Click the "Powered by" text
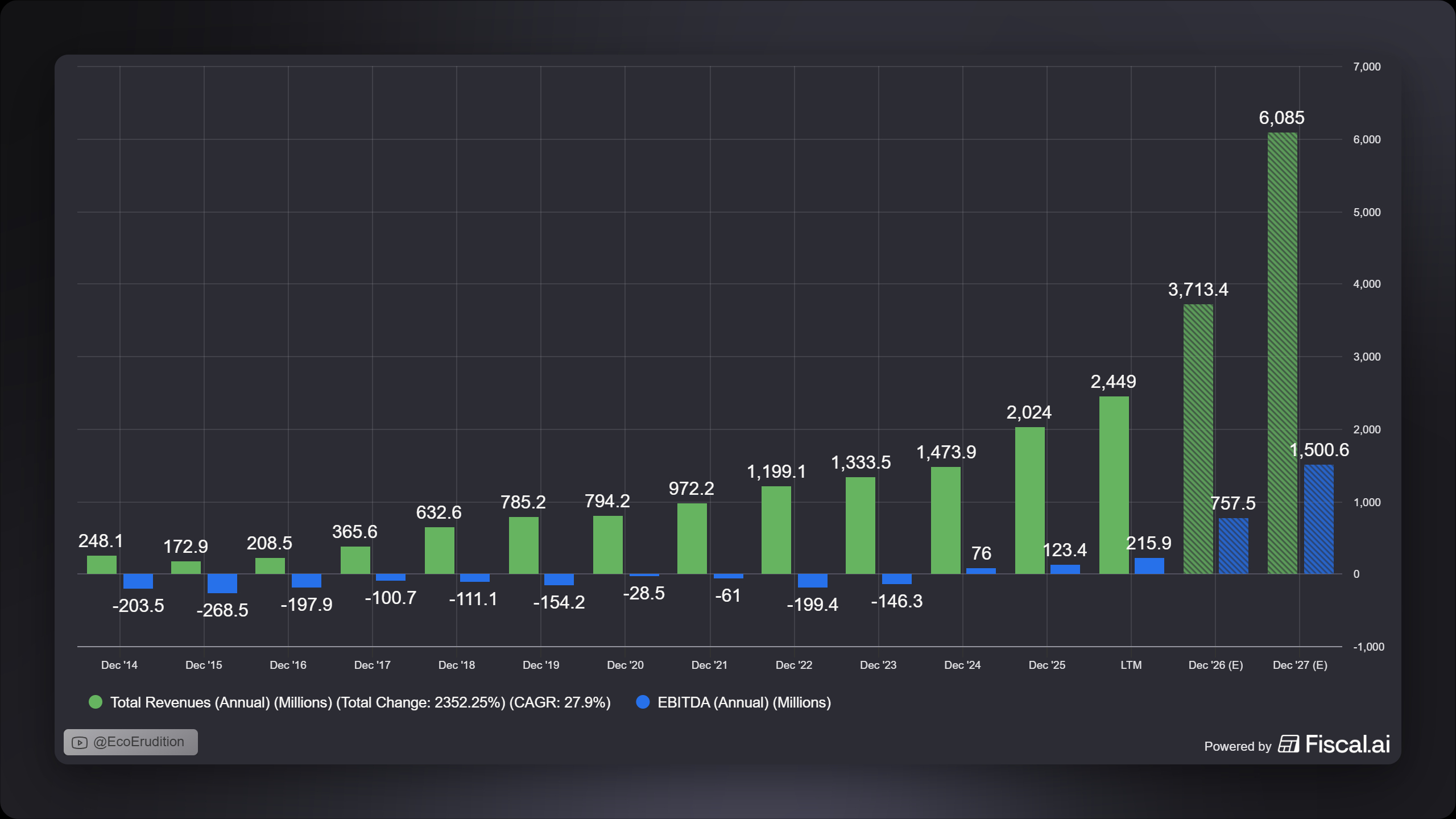Screen dimensions: 1456x819 pos(1238,746)
